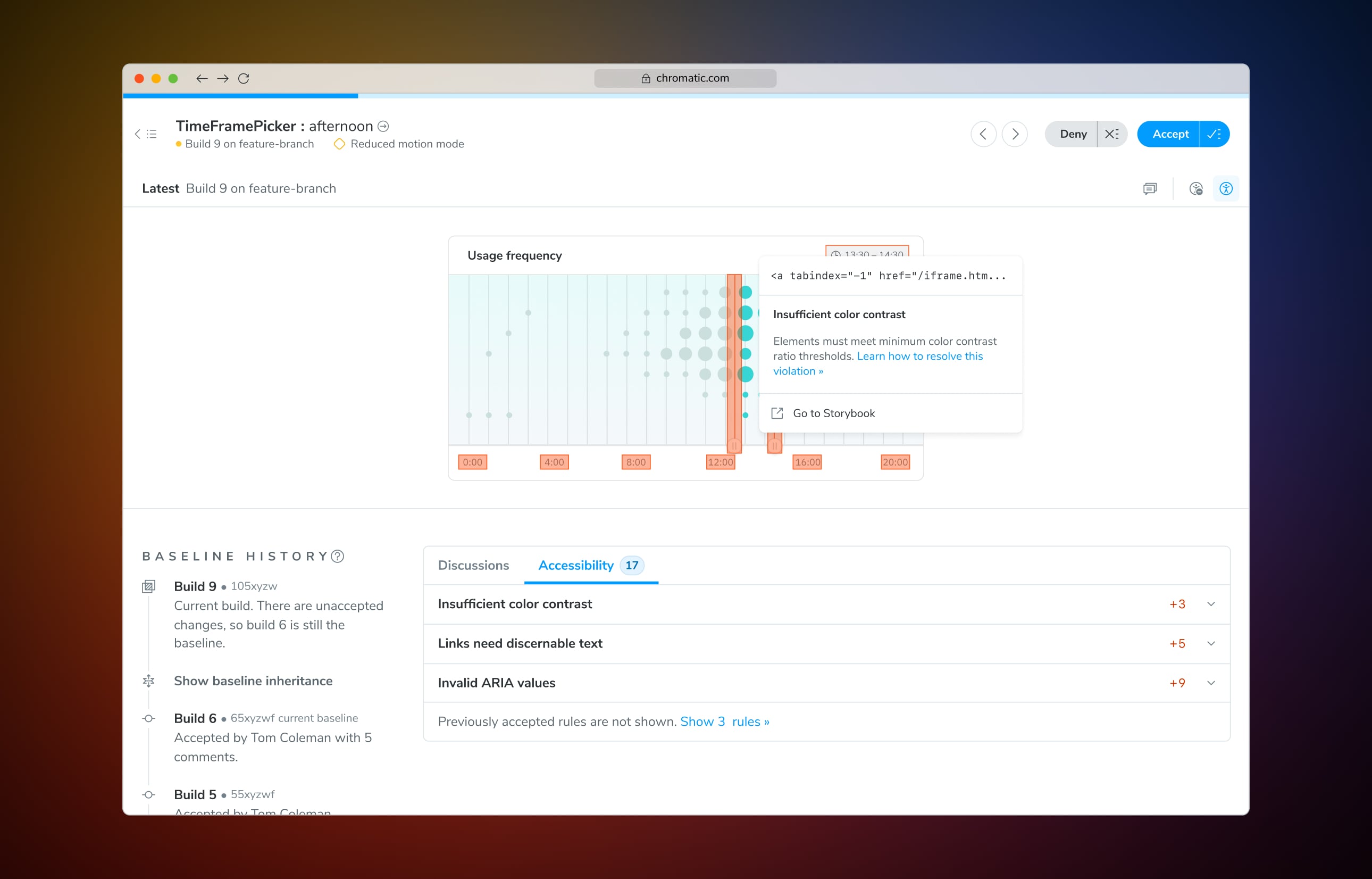
Task: Expand Links need discernable text row
Action: coord(1210,643)
